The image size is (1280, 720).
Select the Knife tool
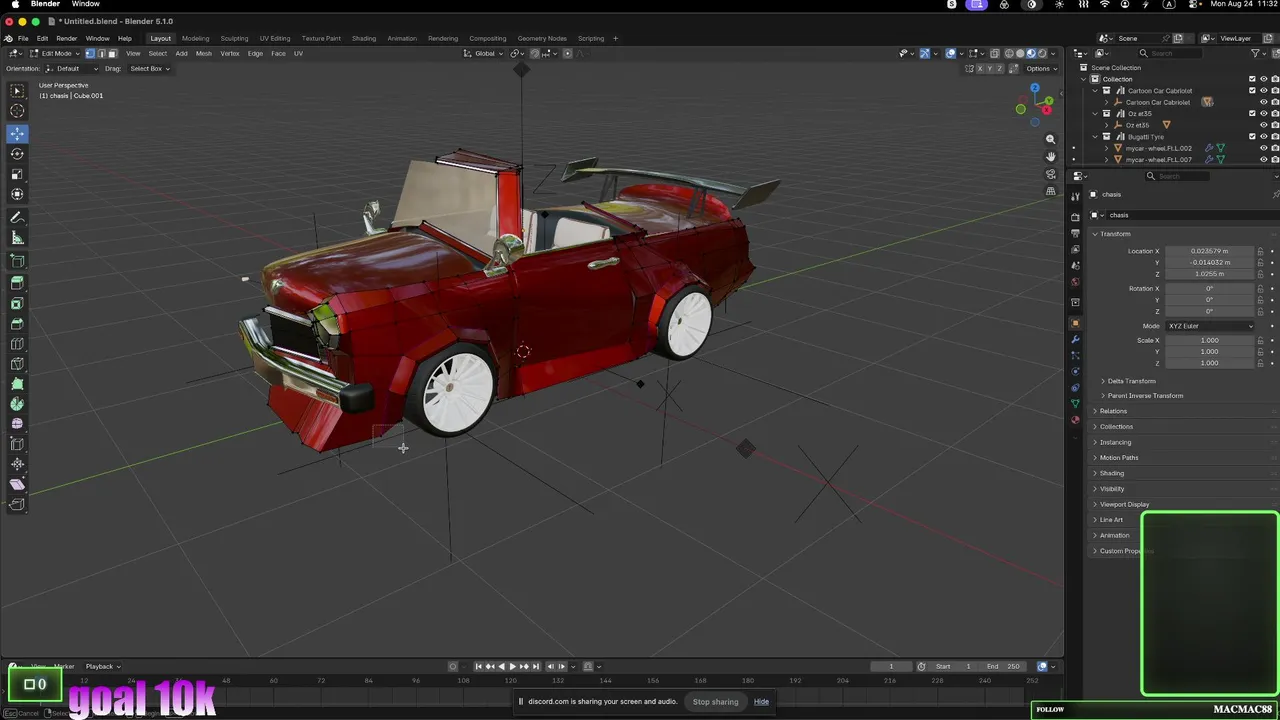click(17, 364)
